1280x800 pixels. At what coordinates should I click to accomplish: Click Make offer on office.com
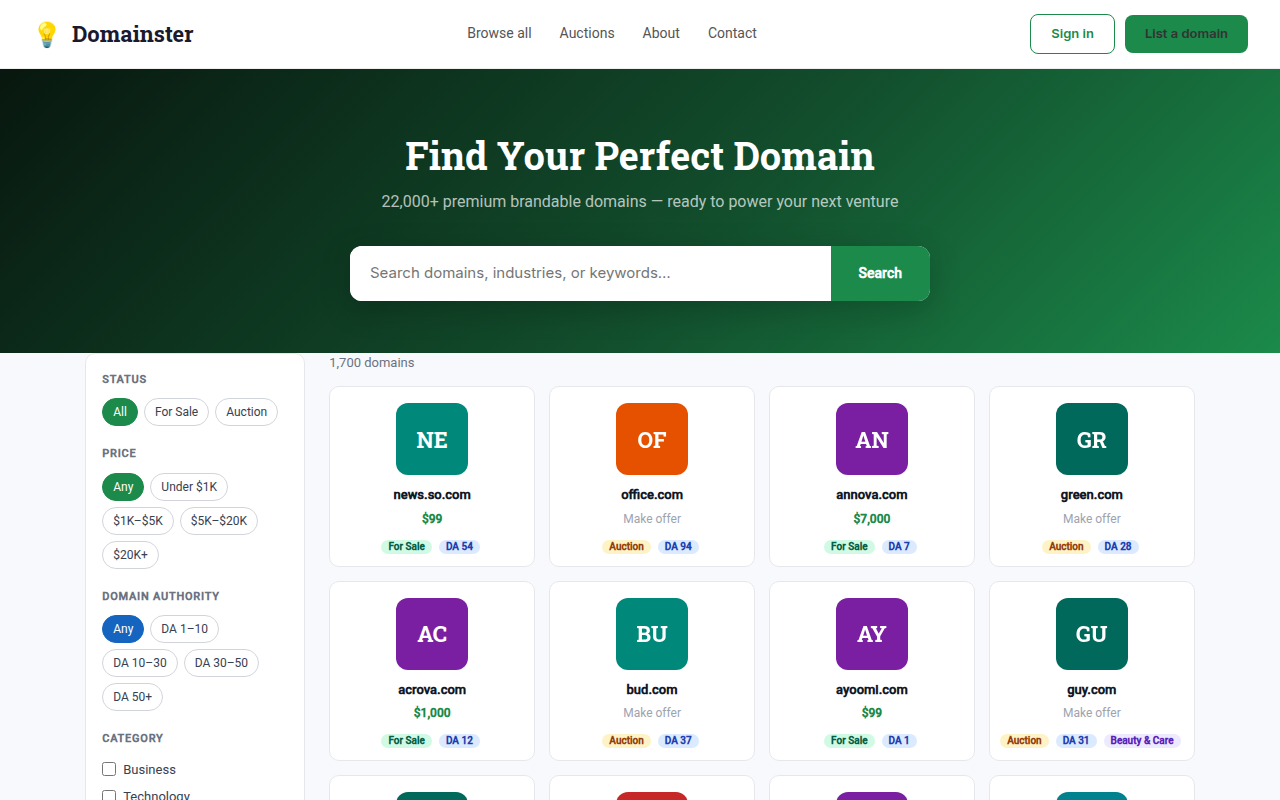coord(652,519)
